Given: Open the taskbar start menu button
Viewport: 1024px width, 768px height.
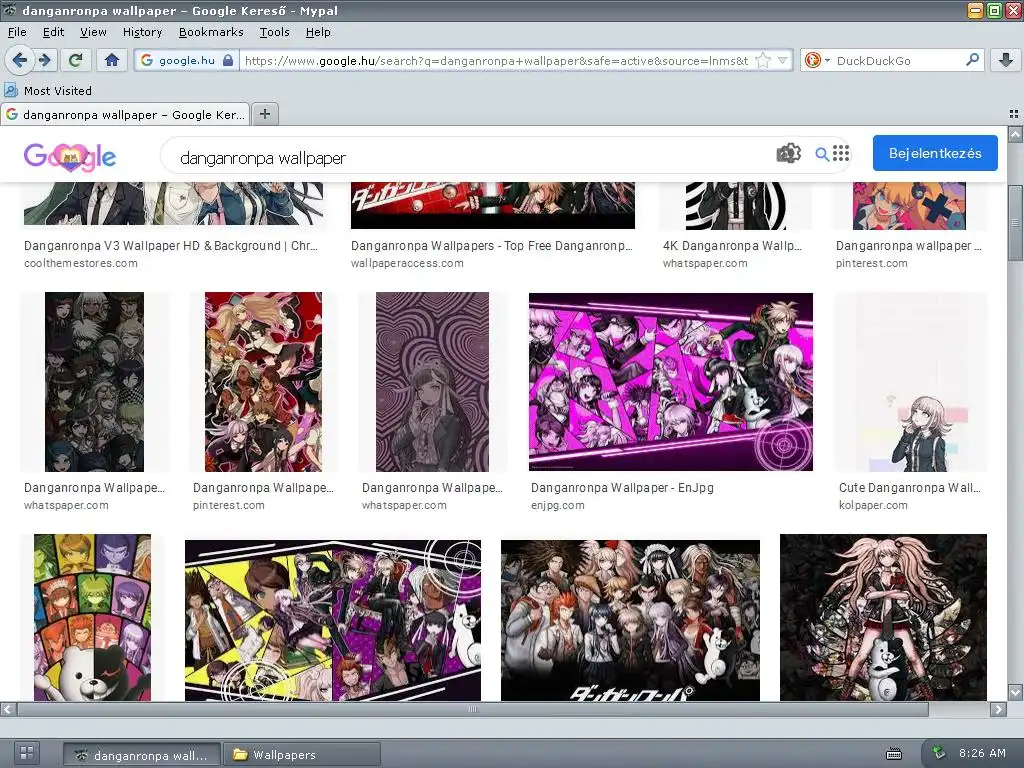Looking at the screenshot, I should (27, 752).
